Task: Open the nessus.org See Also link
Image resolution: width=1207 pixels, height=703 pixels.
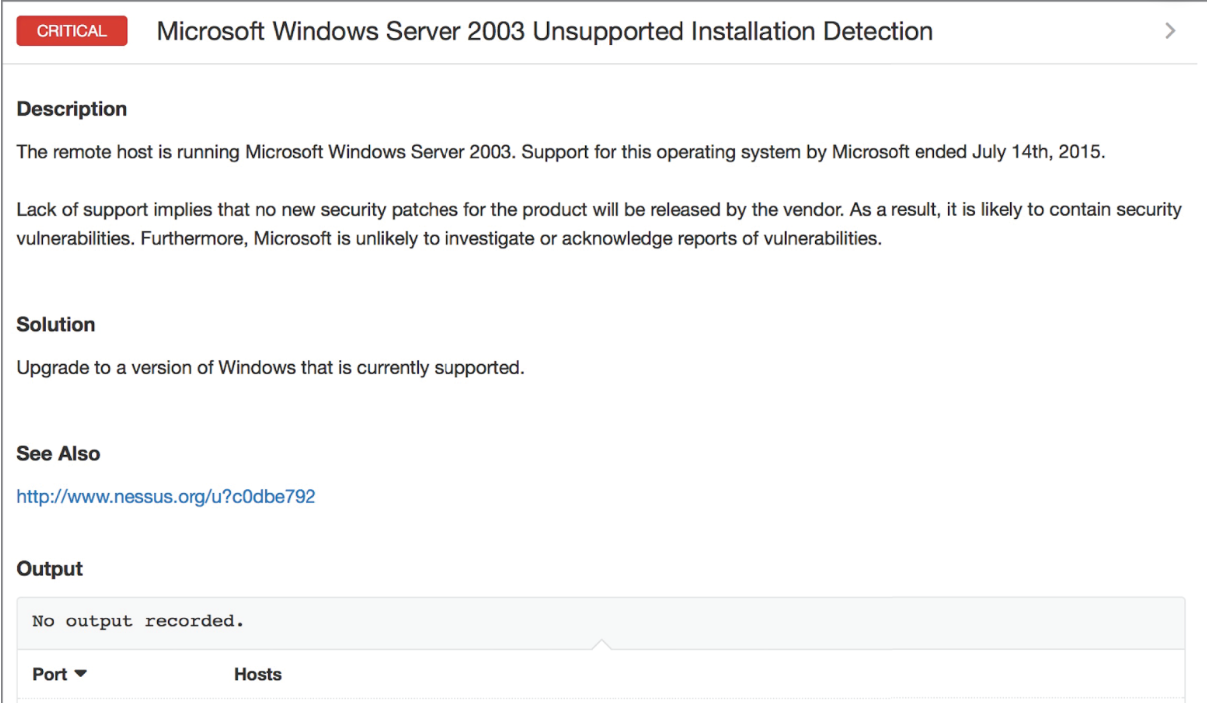Action: point(166,496)
